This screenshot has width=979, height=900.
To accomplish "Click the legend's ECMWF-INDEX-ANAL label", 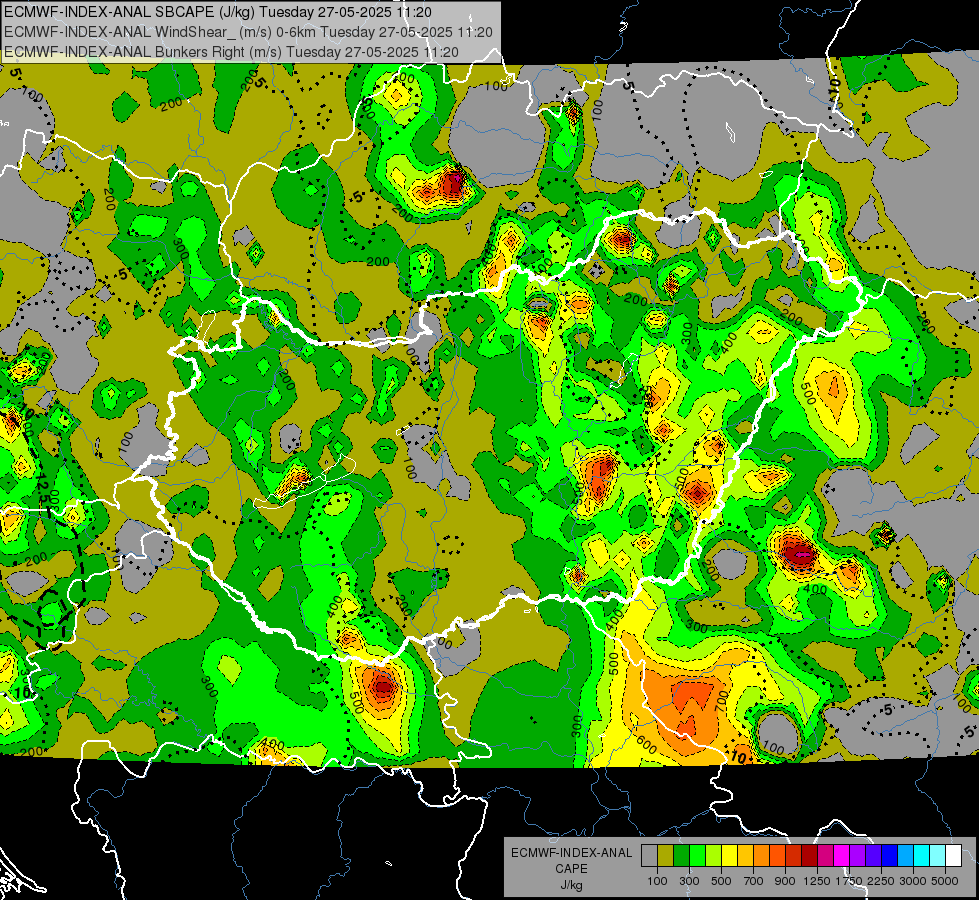I will [571, 853].
